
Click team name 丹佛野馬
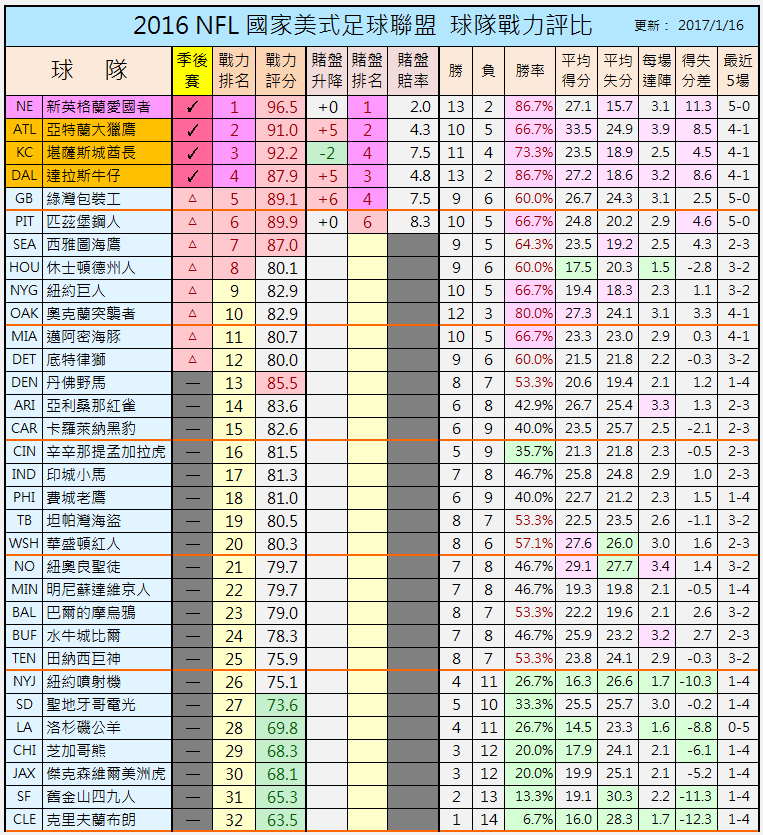pos(76,382)
